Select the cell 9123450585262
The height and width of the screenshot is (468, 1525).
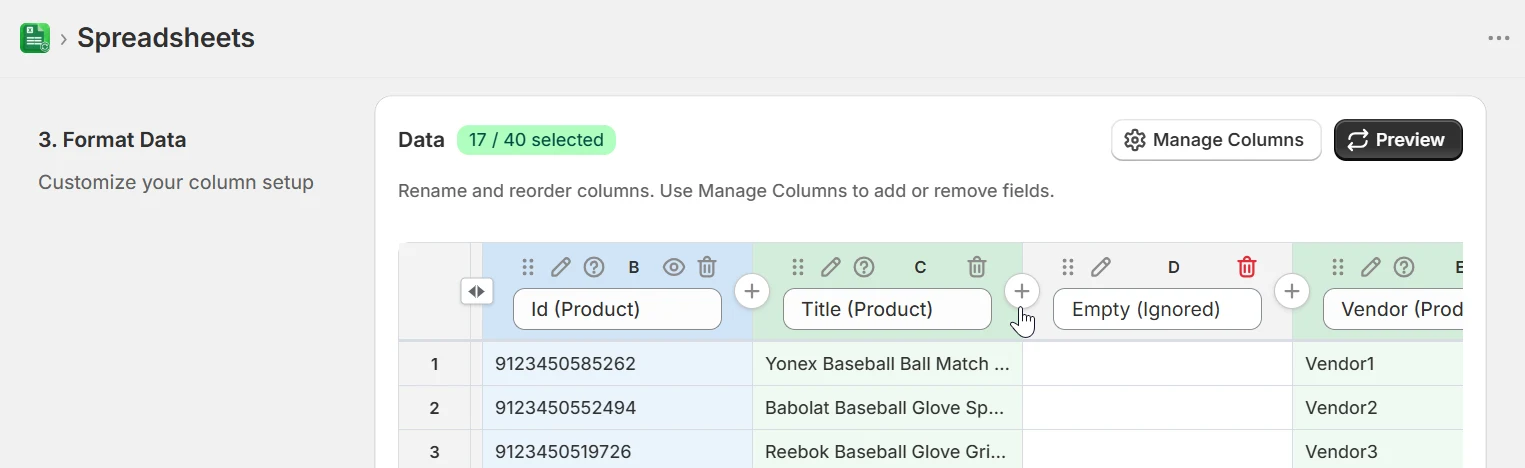tap(617, 364)
